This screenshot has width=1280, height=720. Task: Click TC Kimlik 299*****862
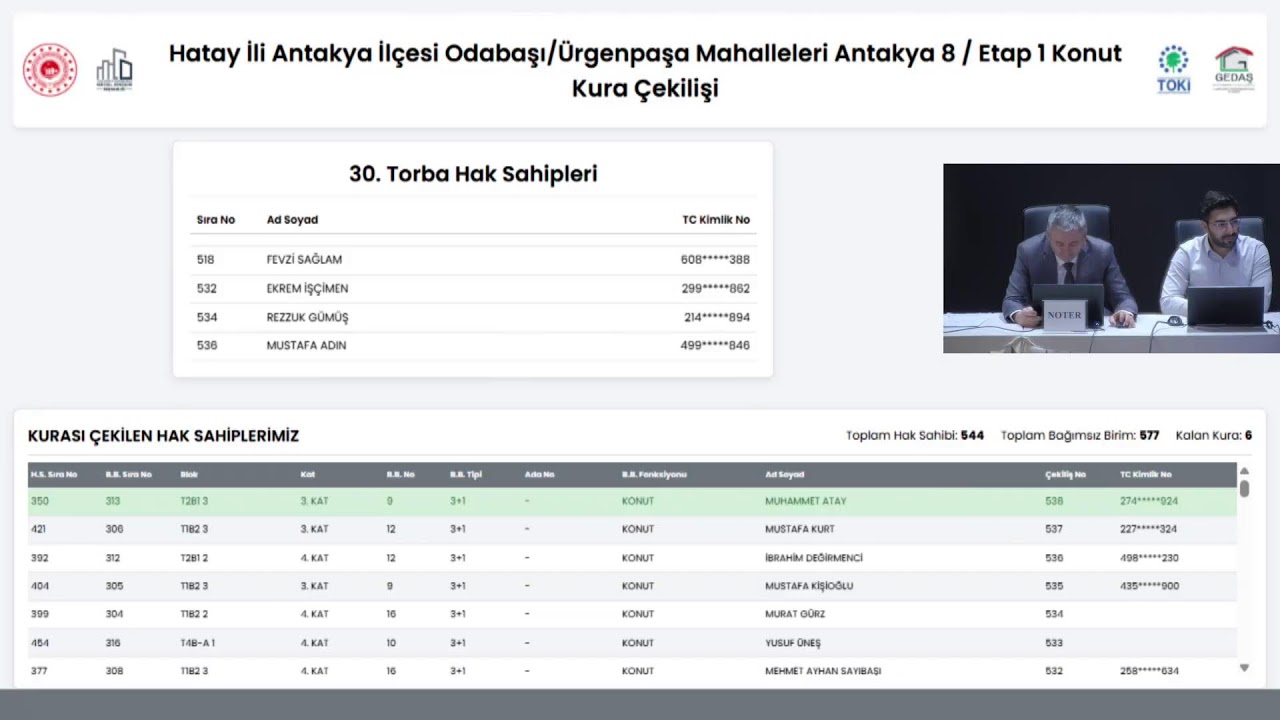[x=715, y=289]
